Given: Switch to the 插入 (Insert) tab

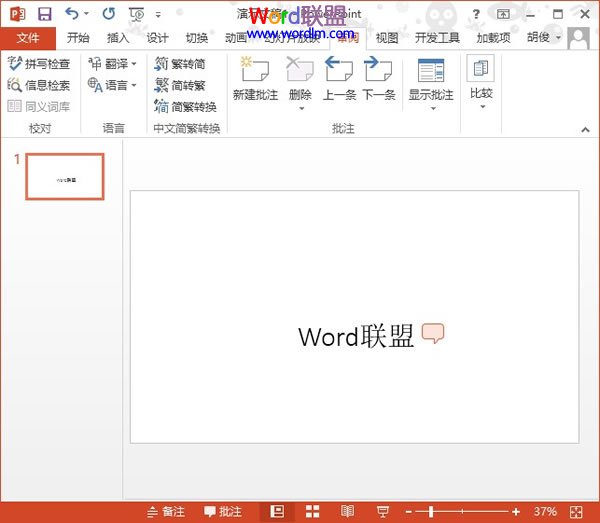Looking at the screenshot, I should [x=118, y=38].
